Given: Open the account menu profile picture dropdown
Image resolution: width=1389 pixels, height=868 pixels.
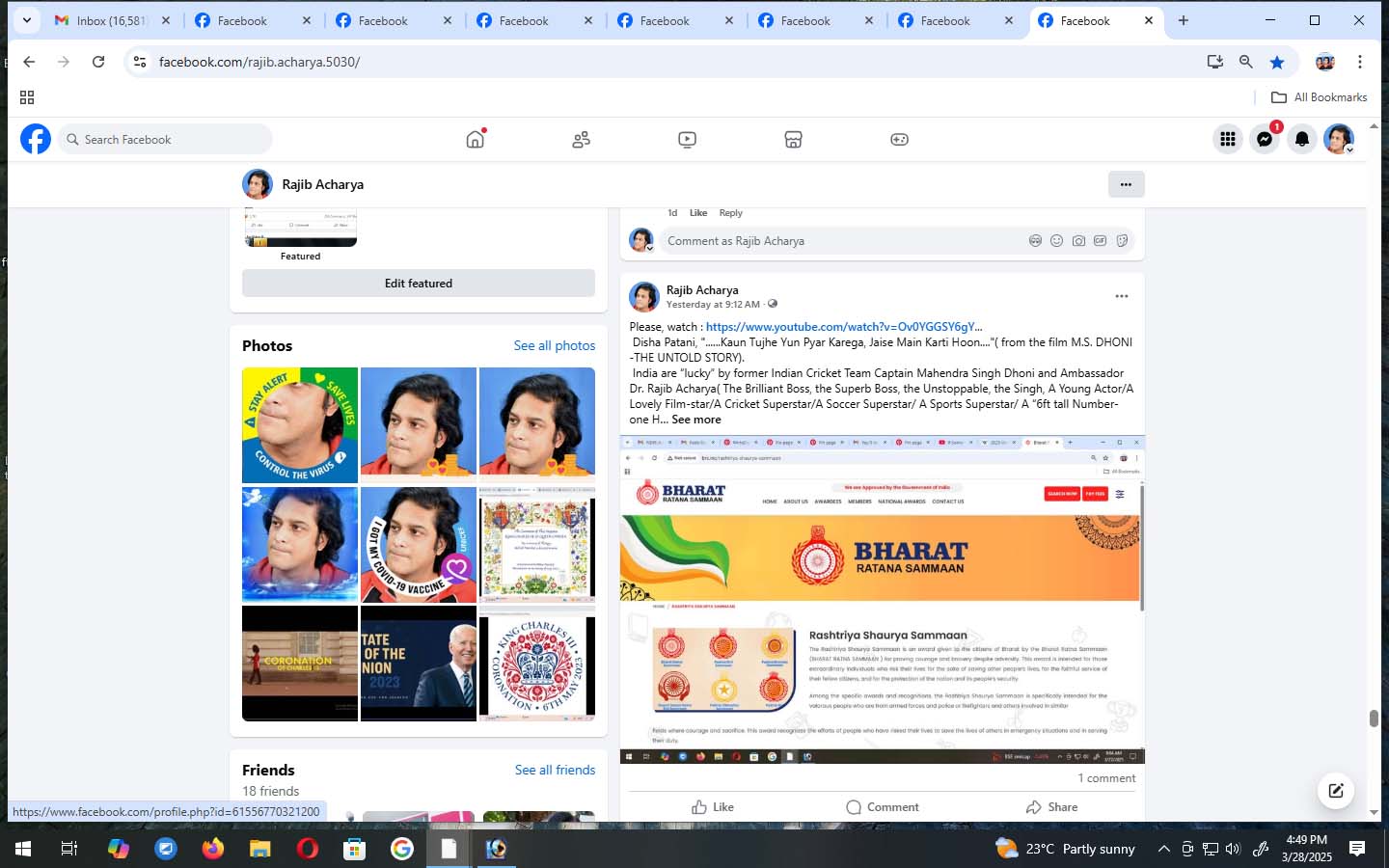Looking at the screenshot, I should tap(1339, 139).
